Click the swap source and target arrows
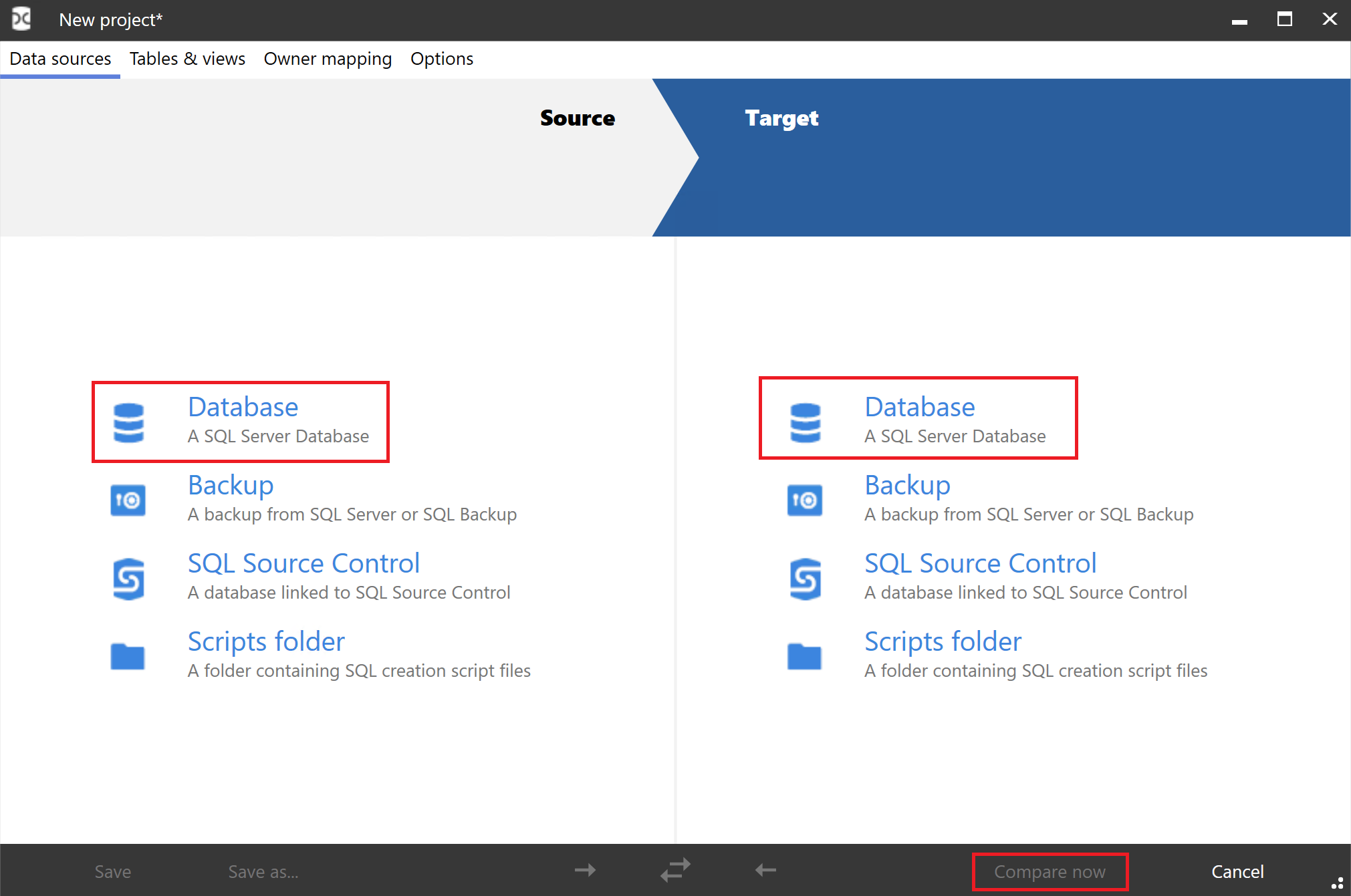Image resolution: width=1351 pixels, height=896 pixels. pos(675,870)
